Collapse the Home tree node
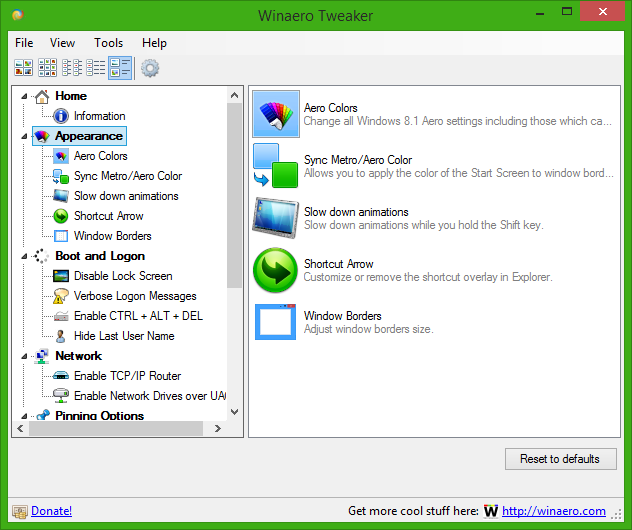 (24, 96)
